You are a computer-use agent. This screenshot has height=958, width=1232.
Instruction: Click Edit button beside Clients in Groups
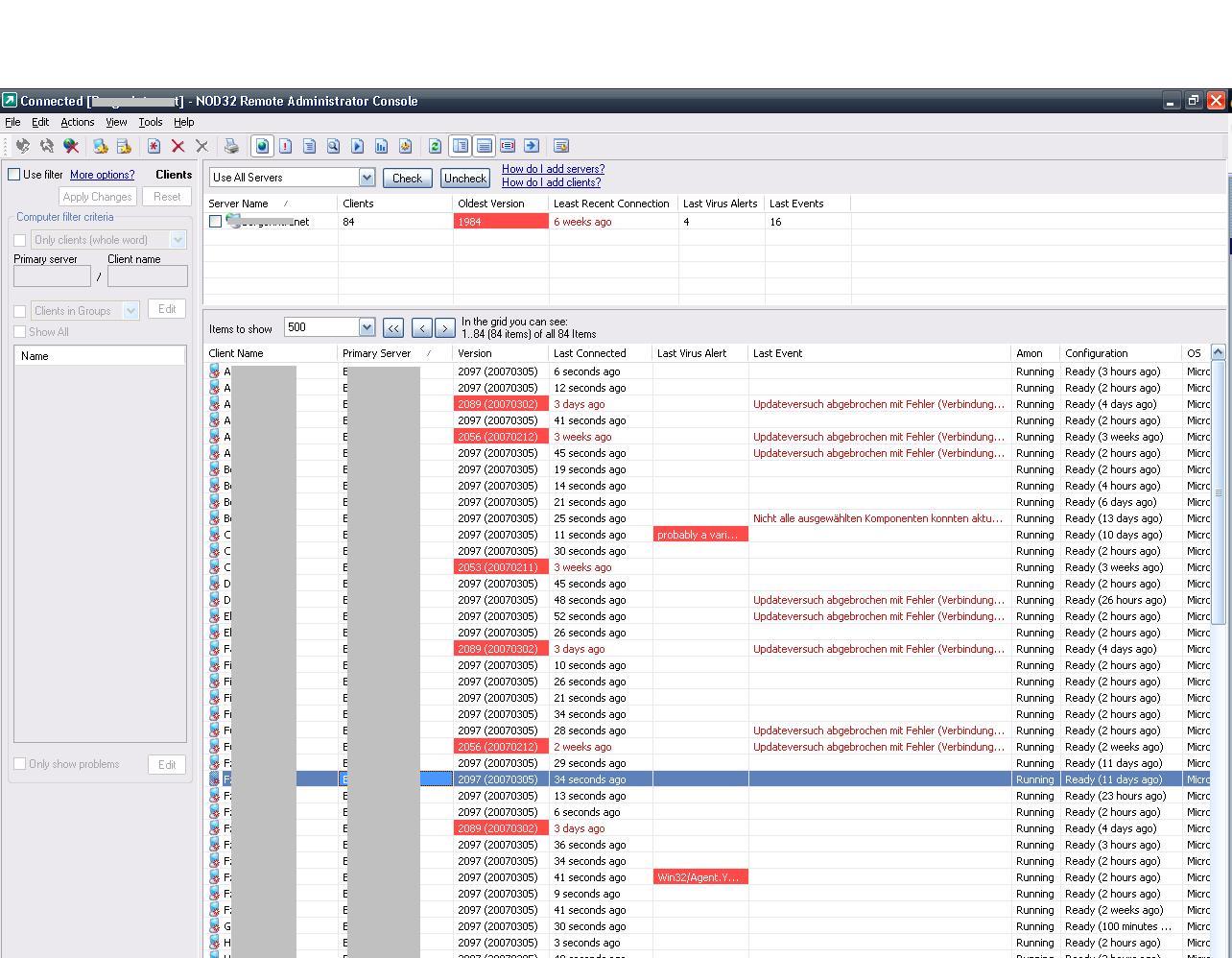pyautogui.click(x=167, y=309)
